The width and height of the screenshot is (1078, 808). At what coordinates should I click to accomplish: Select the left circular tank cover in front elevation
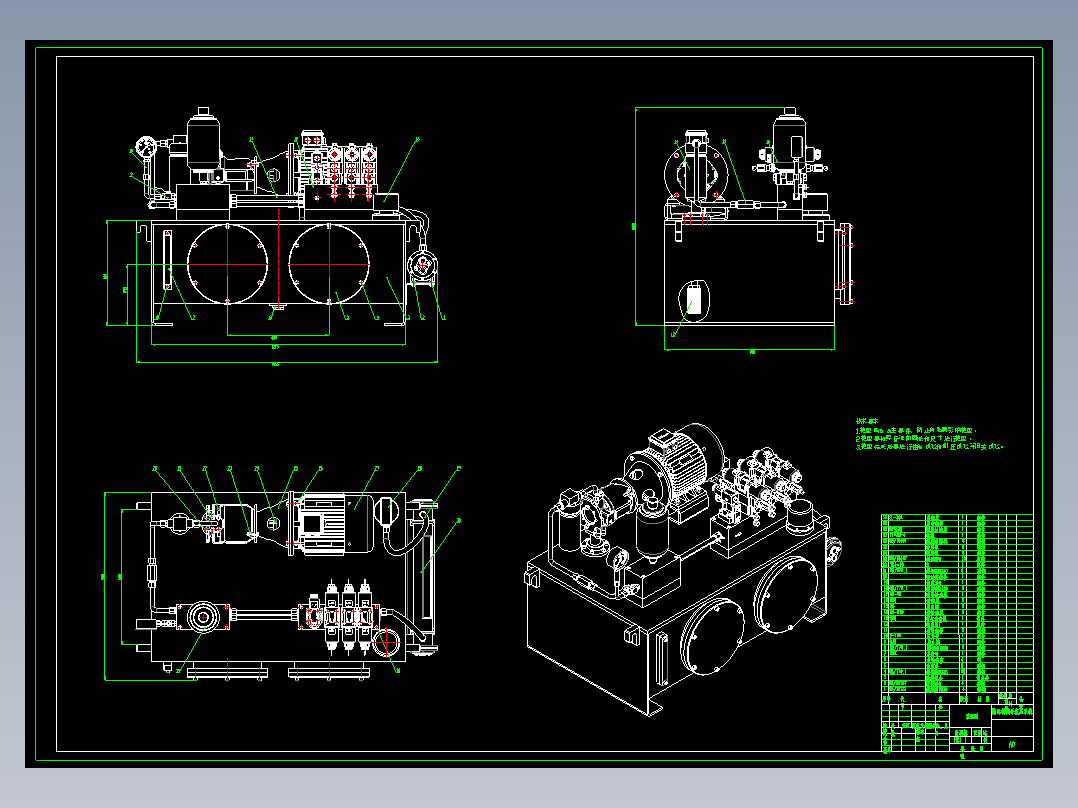coord(228,263)
